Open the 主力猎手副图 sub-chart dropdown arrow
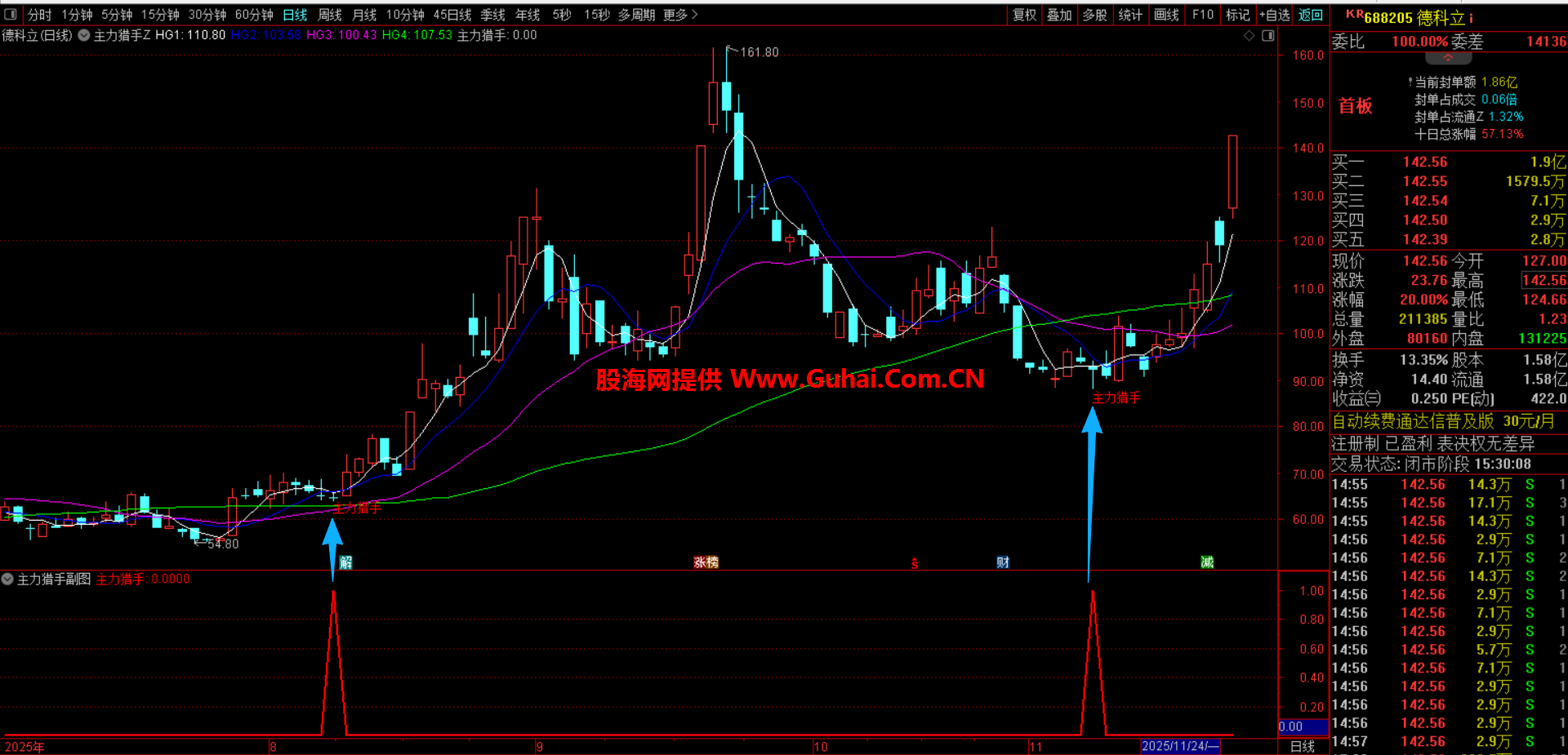This screenshot has width=1568, height=755. click(x=7, y=579)
